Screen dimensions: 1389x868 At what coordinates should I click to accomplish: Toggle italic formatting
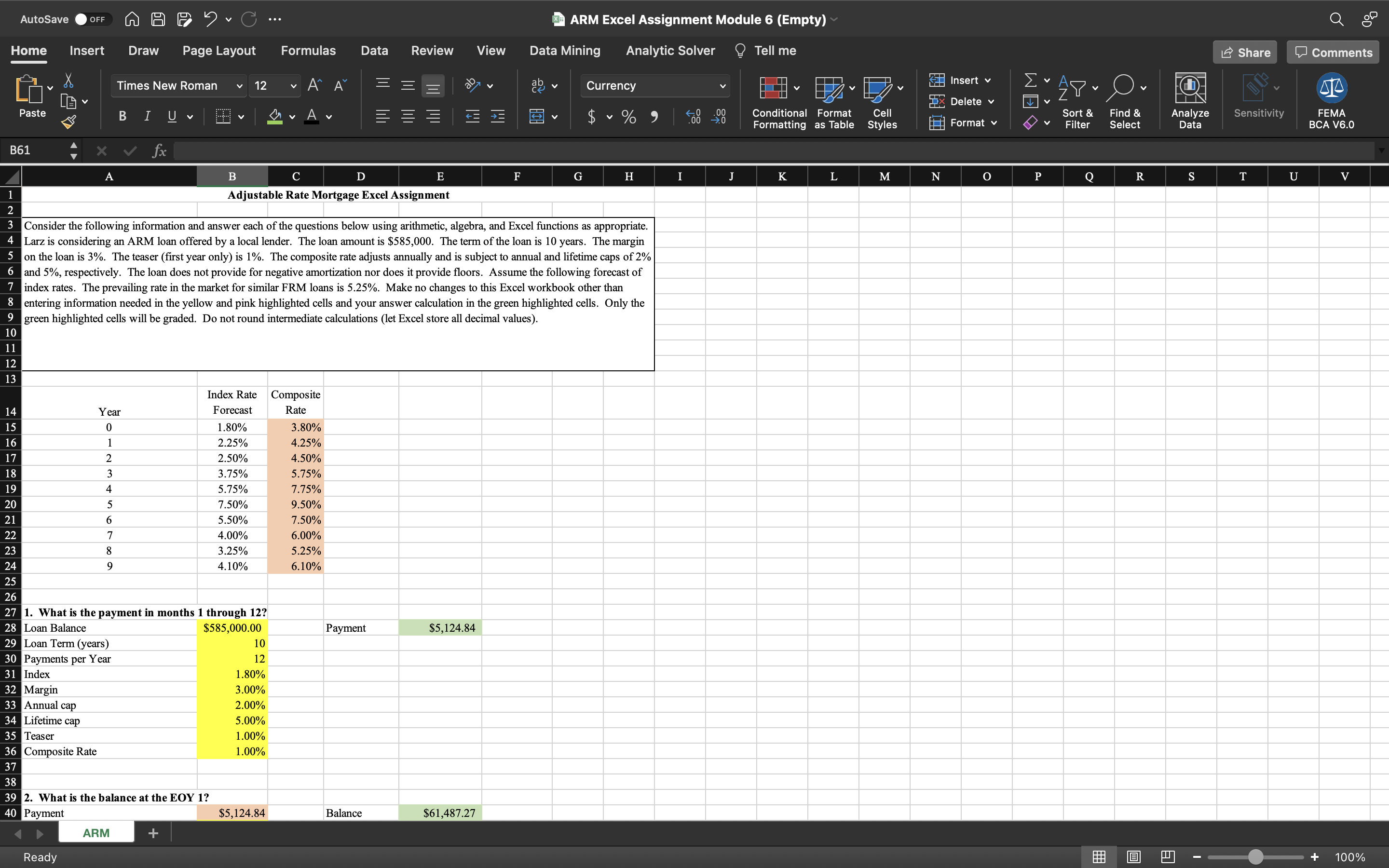[146, 117]
